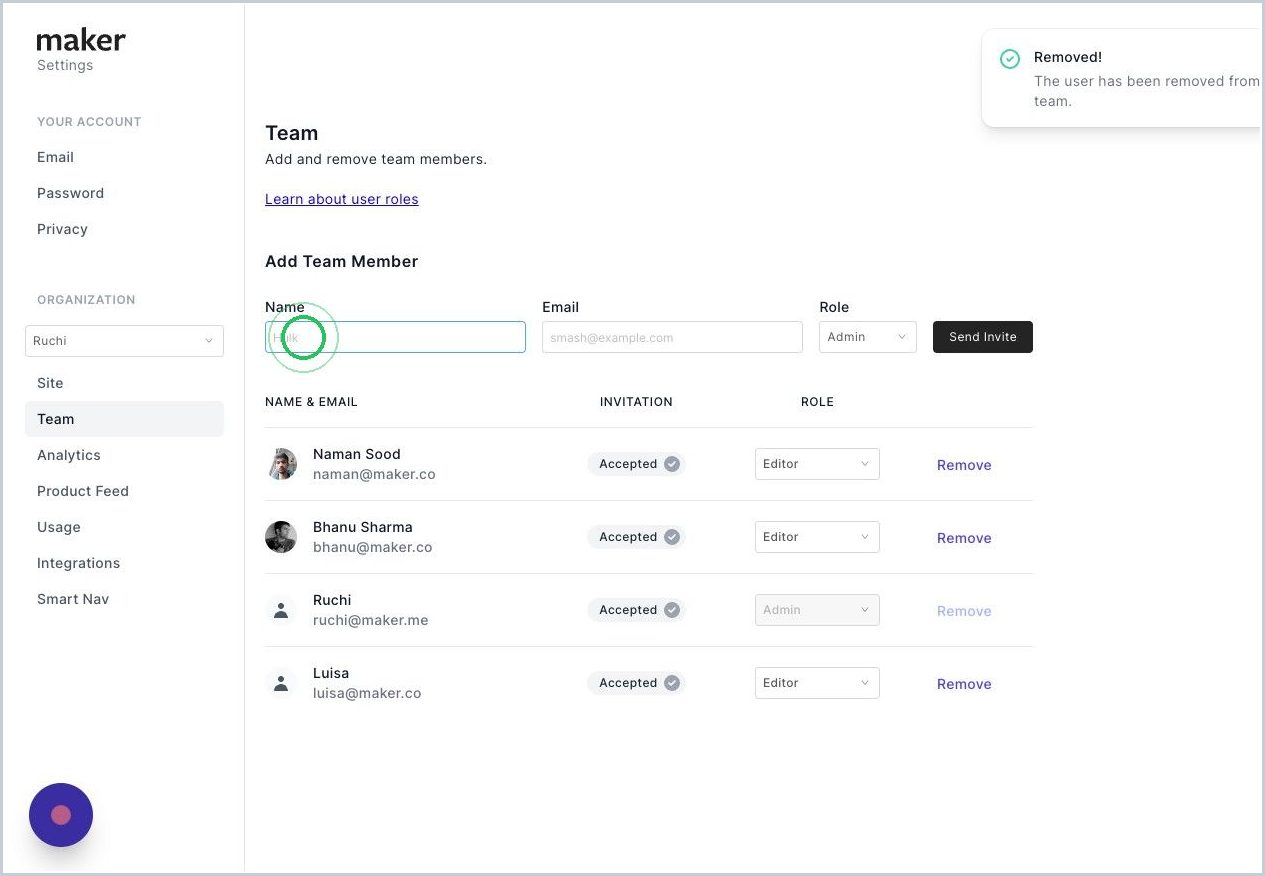Click the Send Invite button

pos(983,337)
